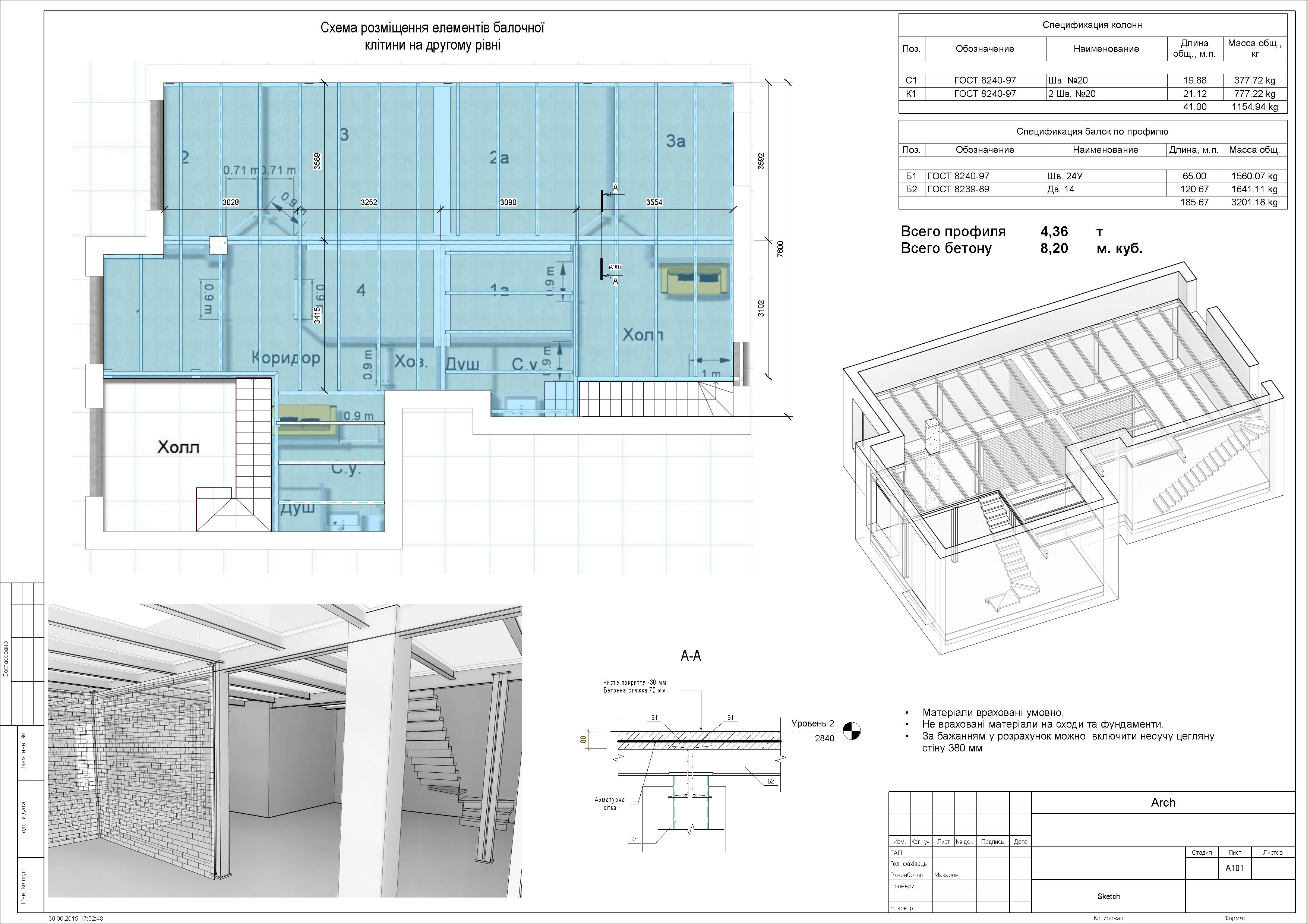The height and width of the screenshot is (924, 1307).
Task: Click the 'Арматурна сітка' annotation
Action: click(x=610, y=803)
